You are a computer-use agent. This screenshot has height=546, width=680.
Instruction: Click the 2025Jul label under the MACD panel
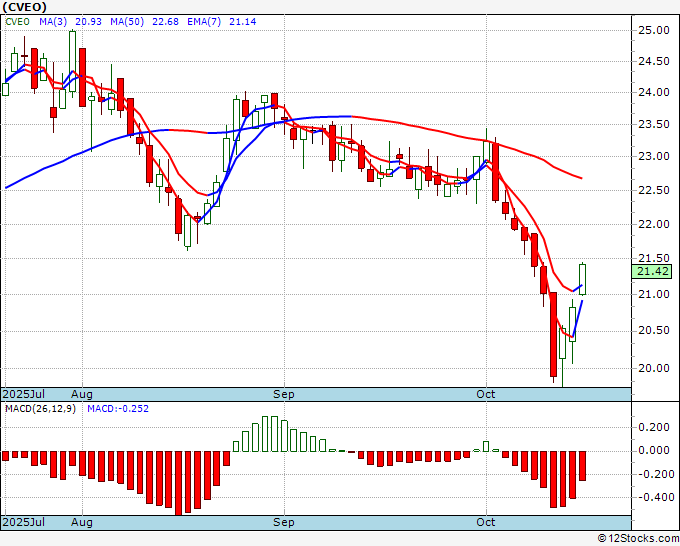(x=22, y=523)
